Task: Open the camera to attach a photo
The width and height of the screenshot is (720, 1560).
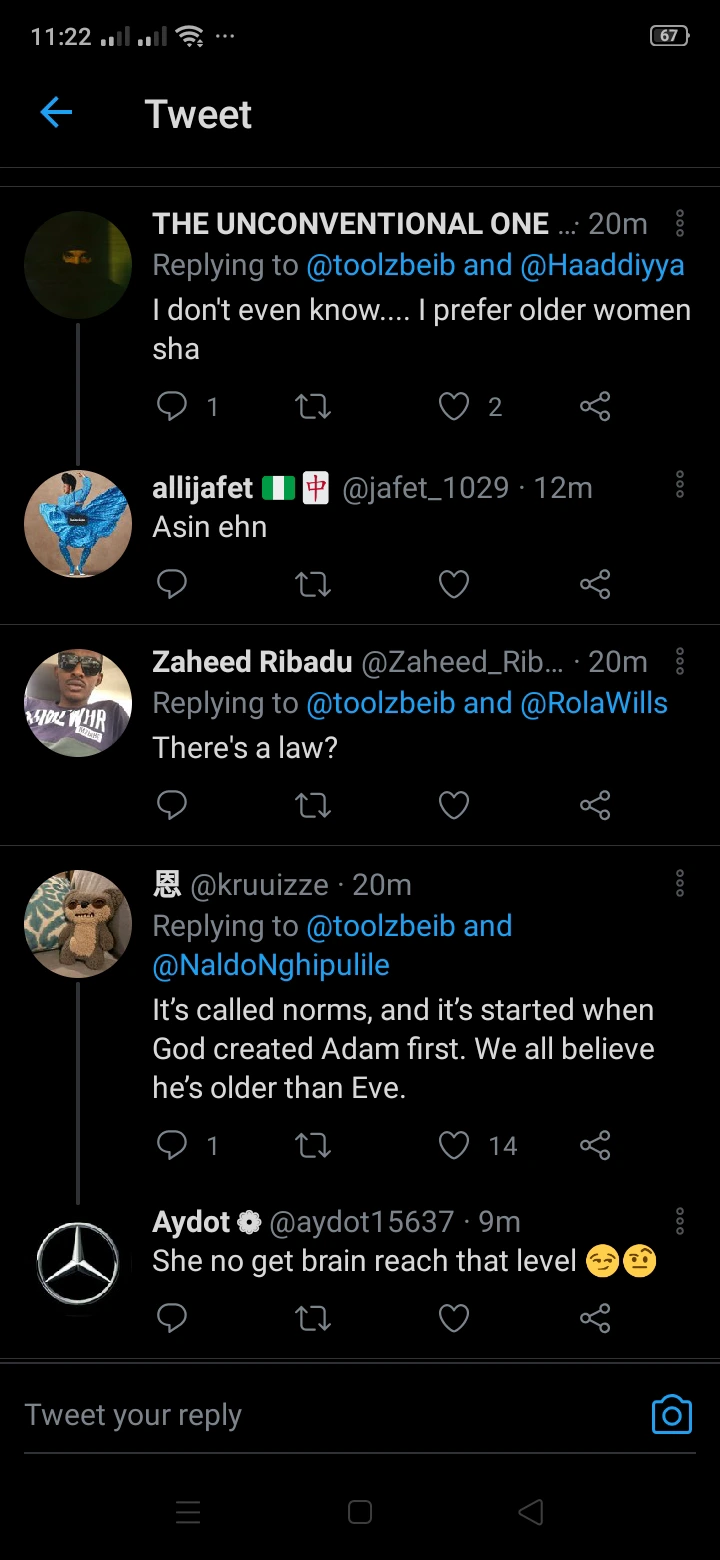Action: point(671,1415)
